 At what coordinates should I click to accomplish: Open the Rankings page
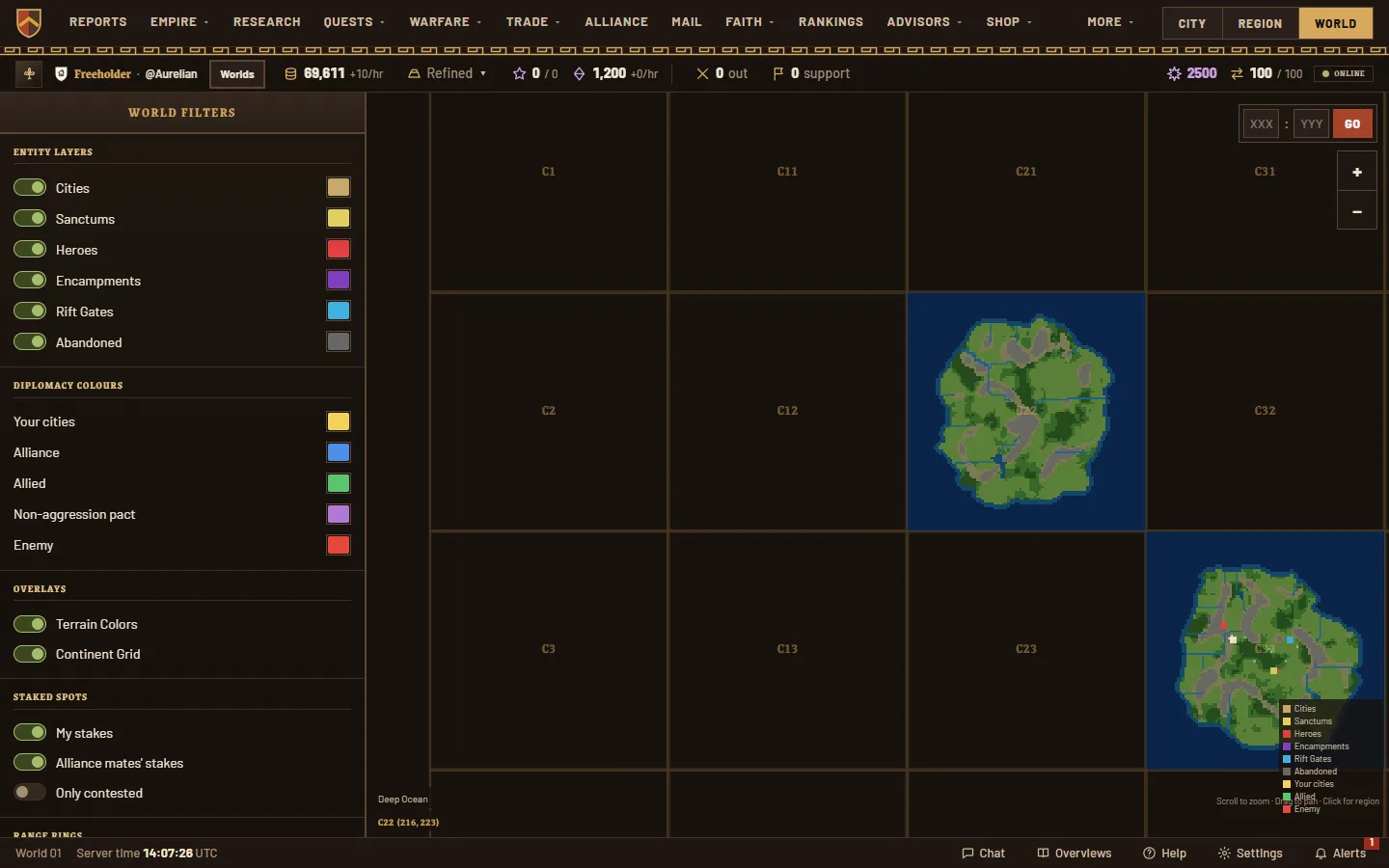coord(831,21)
